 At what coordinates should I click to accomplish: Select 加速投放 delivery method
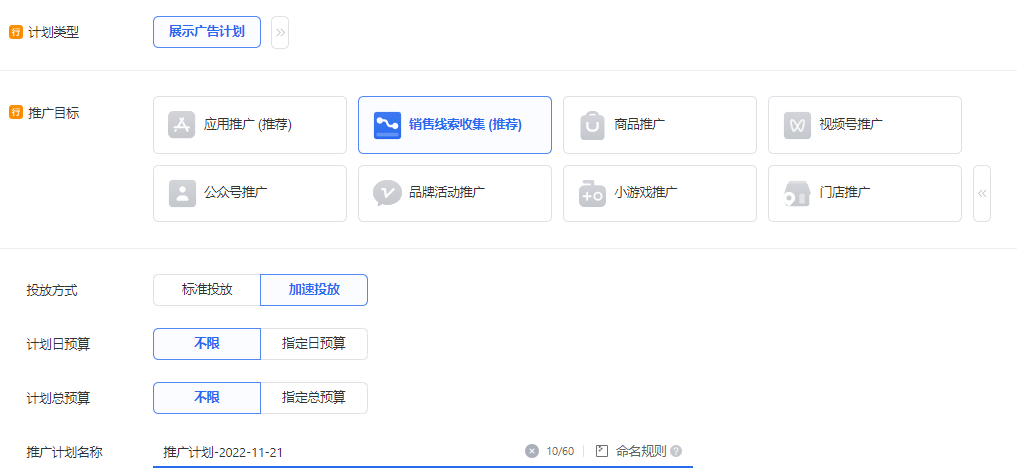pos(314,290)
